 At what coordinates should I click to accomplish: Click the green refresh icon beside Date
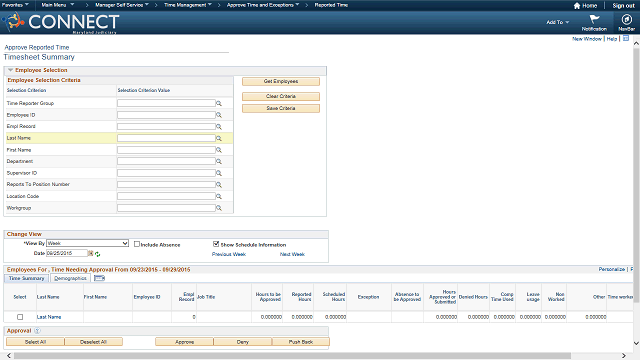click(98, 254)
